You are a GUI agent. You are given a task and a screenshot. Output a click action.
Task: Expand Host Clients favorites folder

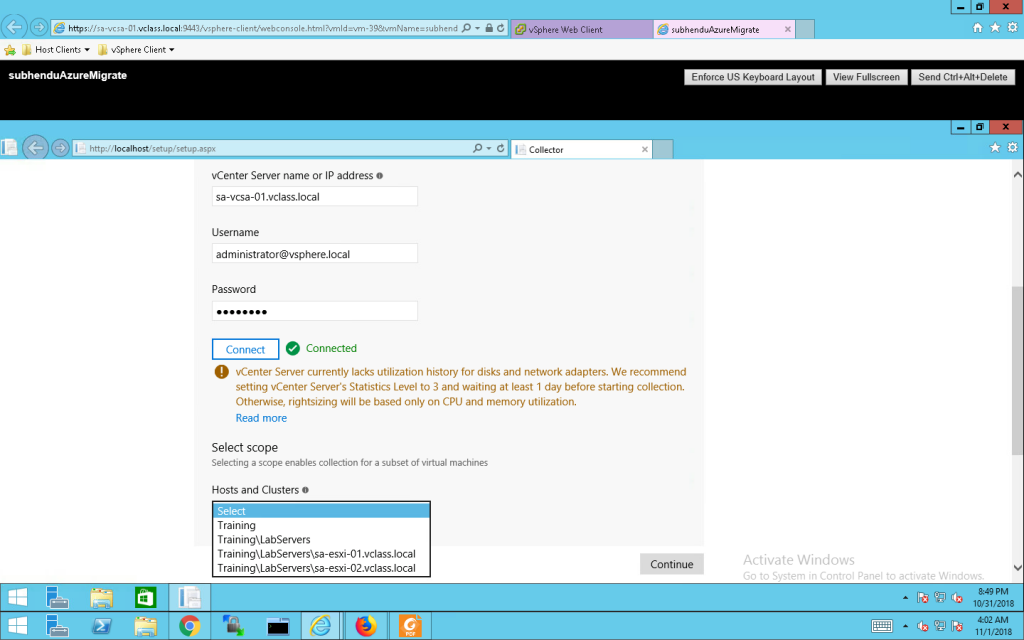[56, 50]
